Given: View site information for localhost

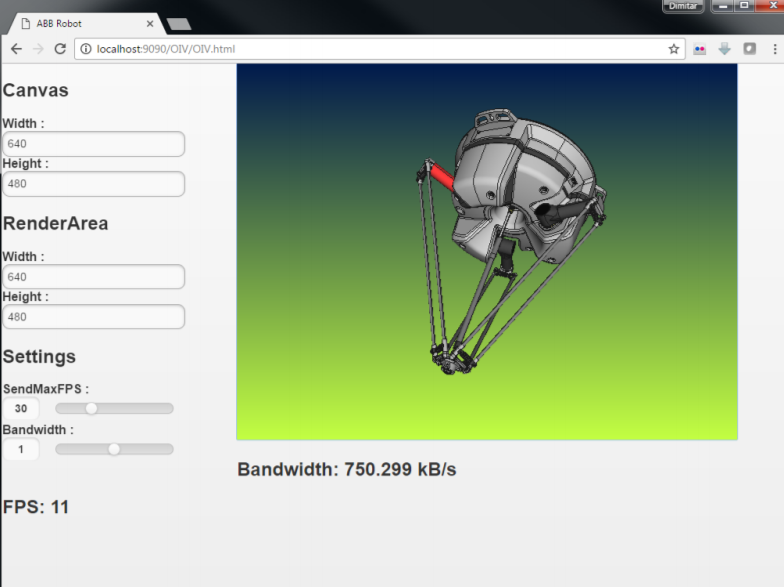Looking at the screenshot, I should click(x=86, y=48).
